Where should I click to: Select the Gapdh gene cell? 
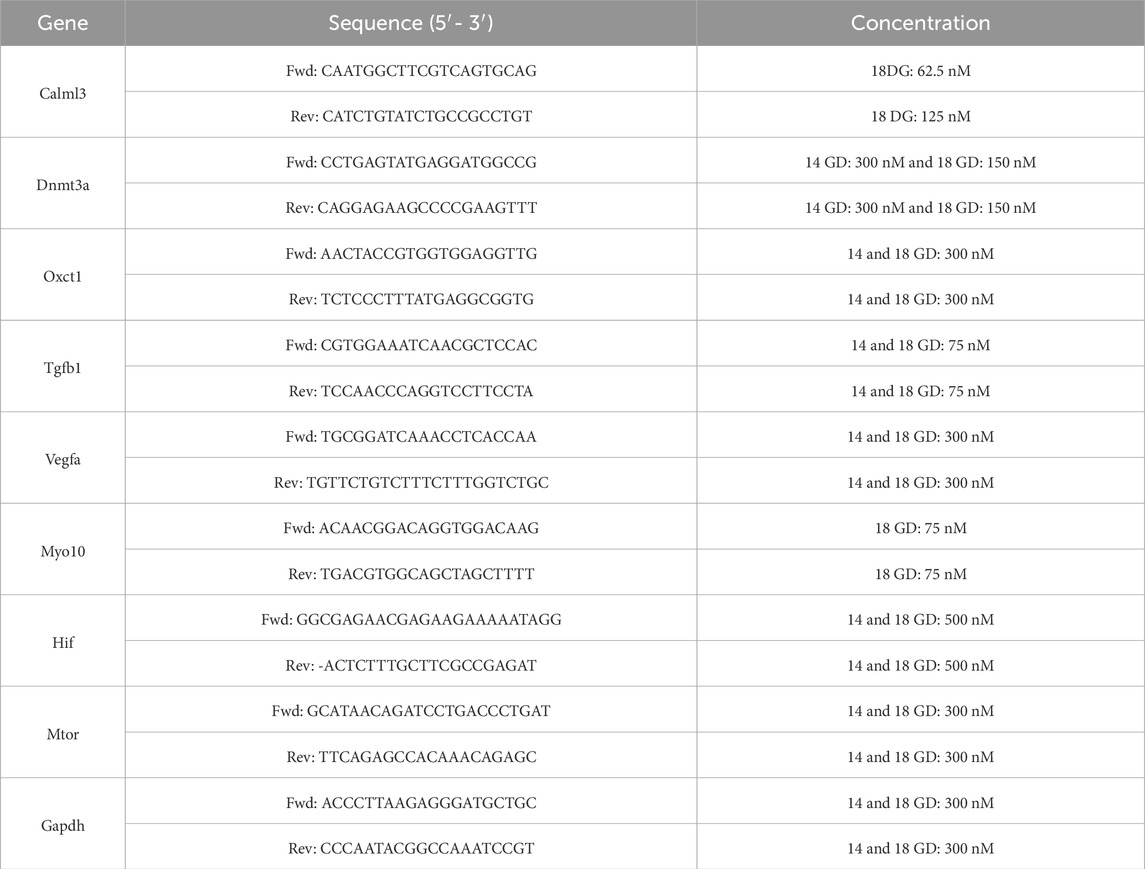[x=62, y=825]
